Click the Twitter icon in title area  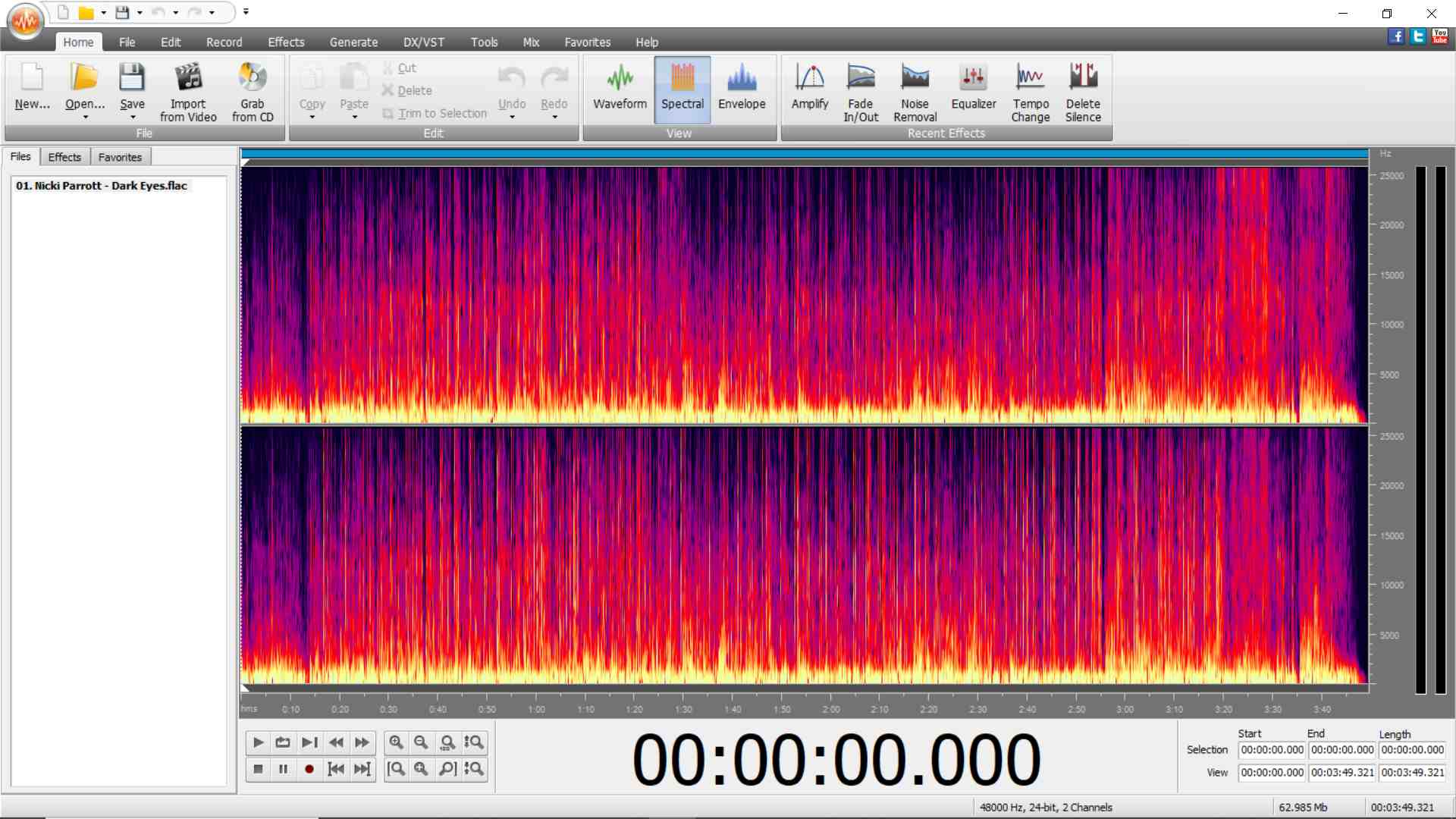pos(1418,36)
